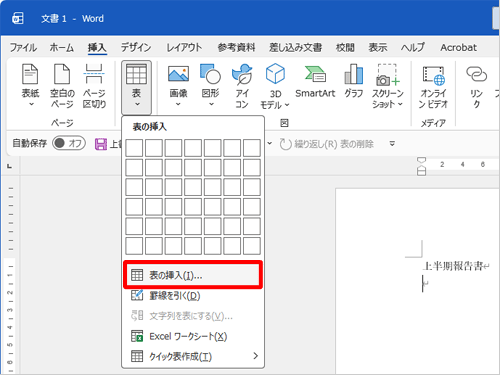Switch to the ホーム tab
This screenshot has width=500, height=375.
(x=62, y=48)
